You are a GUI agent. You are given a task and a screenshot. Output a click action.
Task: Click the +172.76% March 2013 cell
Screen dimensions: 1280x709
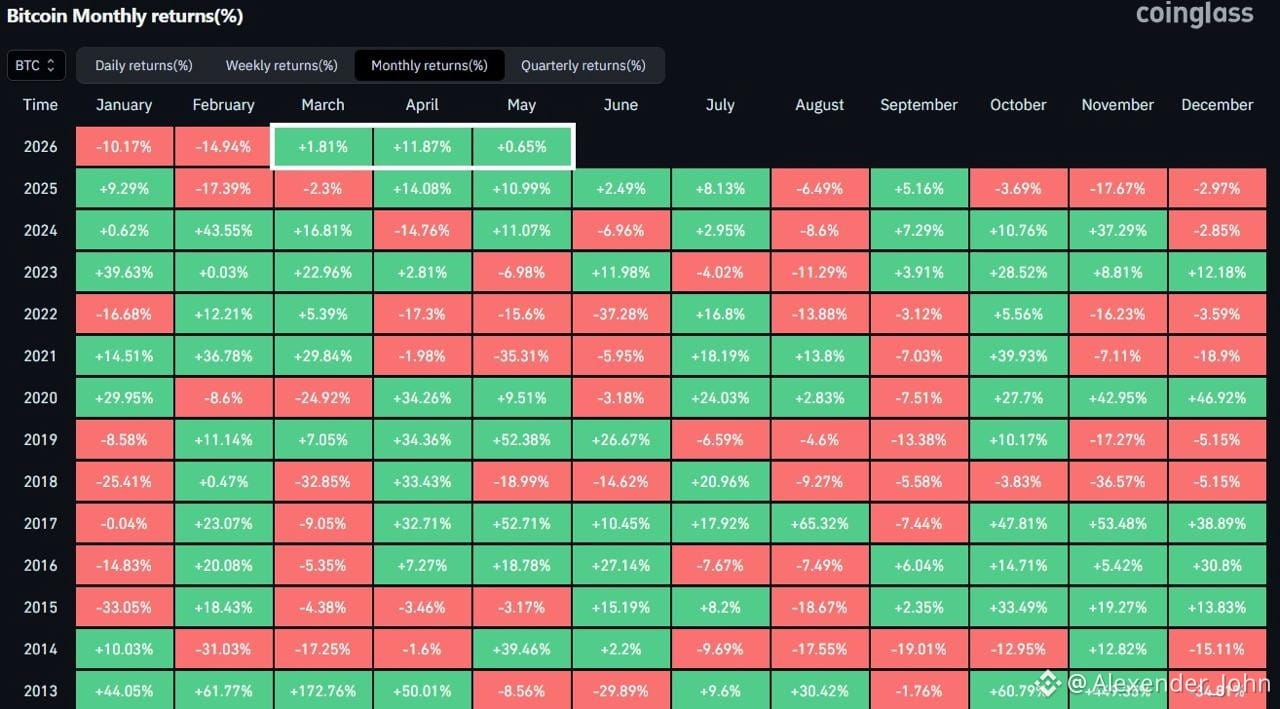pyautogui.click(x=323, y=691)
